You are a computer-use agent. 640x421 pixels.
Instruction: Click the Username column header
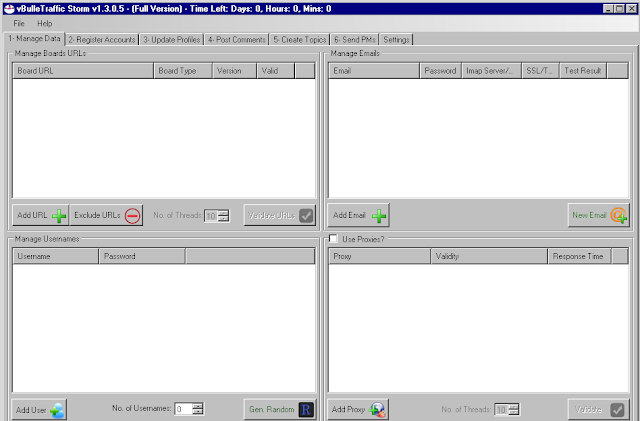click(56, 256)
